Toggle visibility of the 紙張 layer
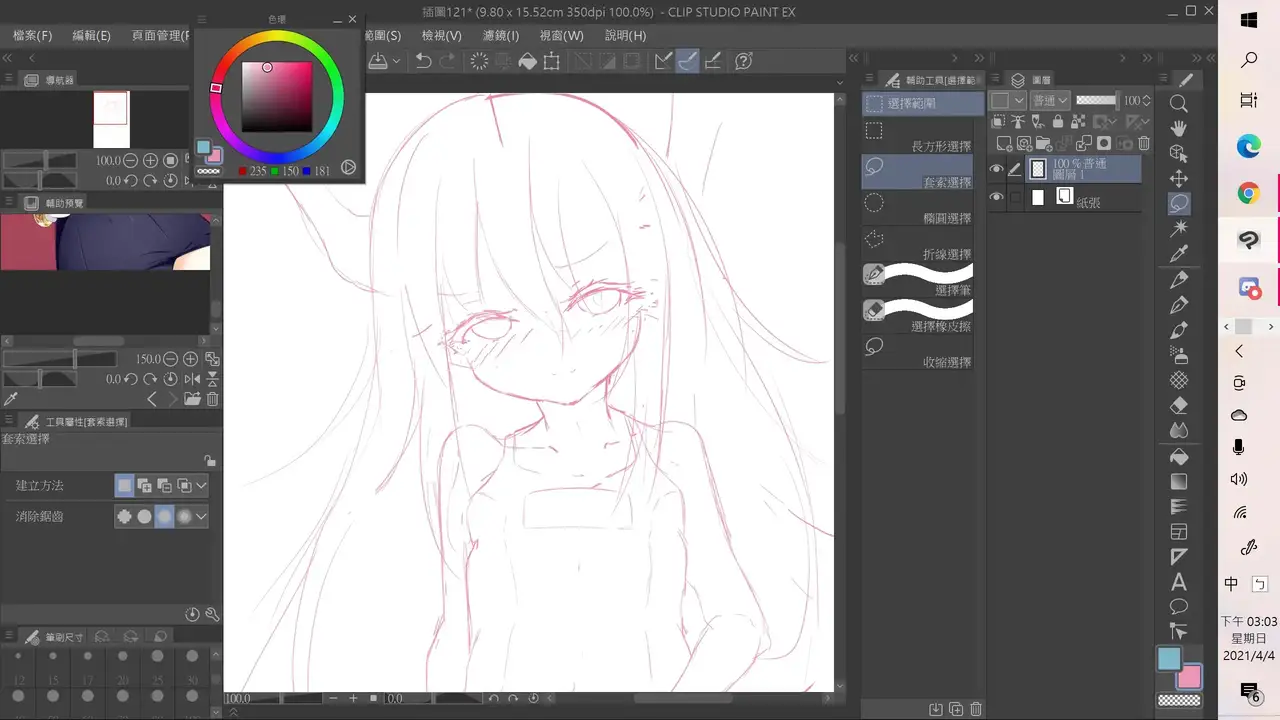 coord(996,198)
